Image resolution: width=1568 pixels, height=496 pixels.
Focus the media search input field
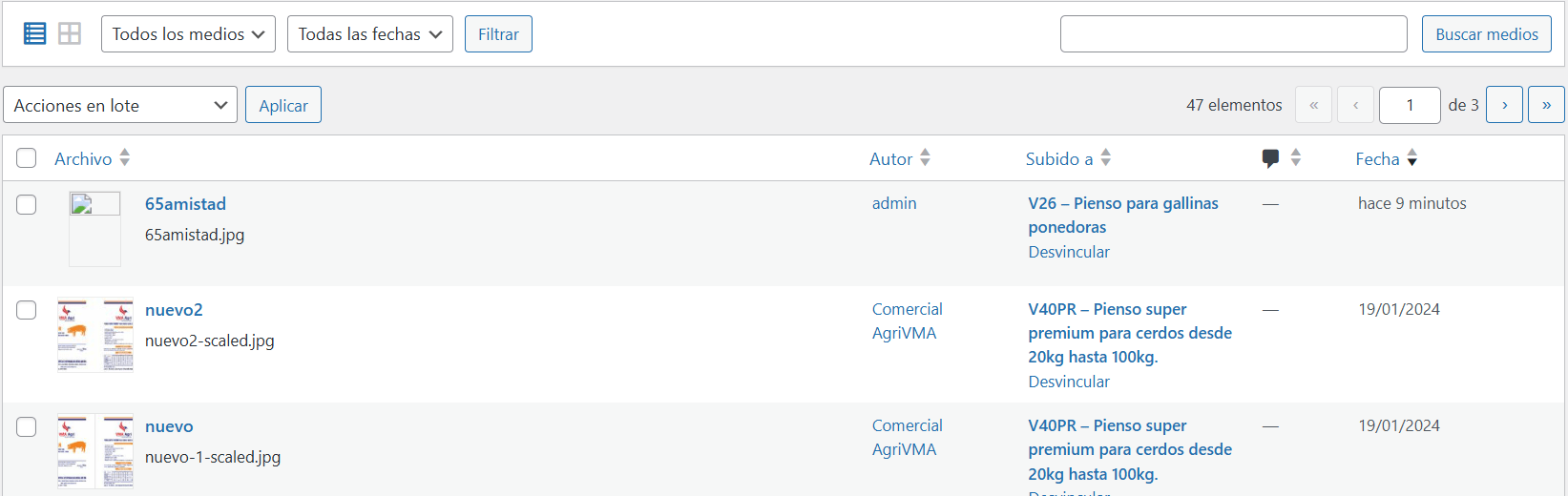pyautogui.click(x=1233, y=34)
